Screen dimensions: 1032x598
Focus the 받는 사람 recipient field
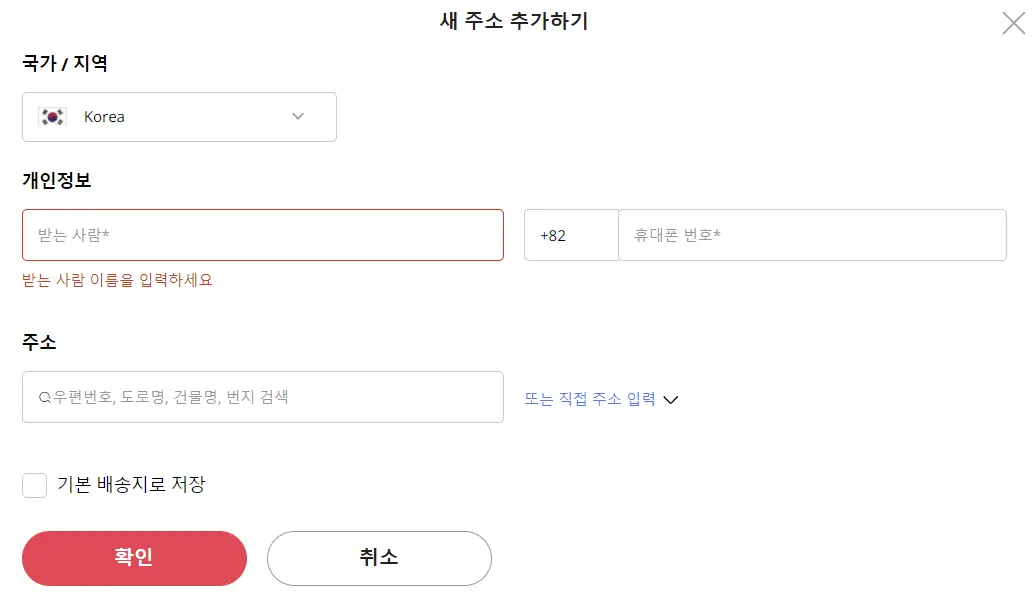263,234
